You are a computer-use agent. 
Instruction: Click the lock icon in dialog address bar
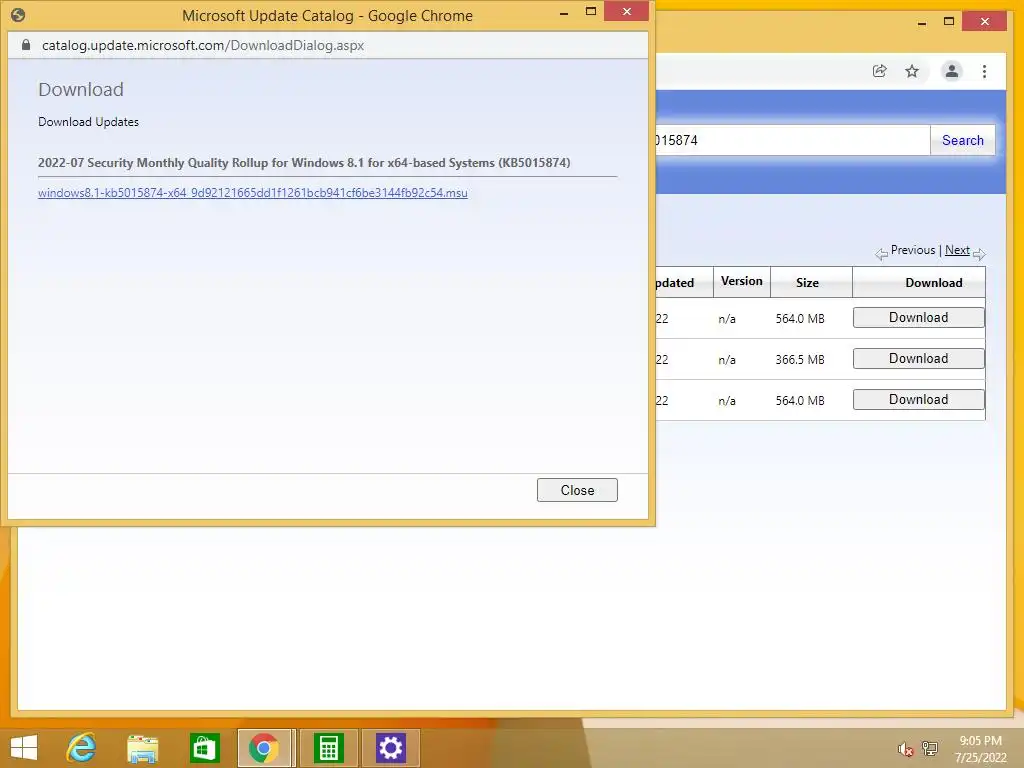(26, 45)
